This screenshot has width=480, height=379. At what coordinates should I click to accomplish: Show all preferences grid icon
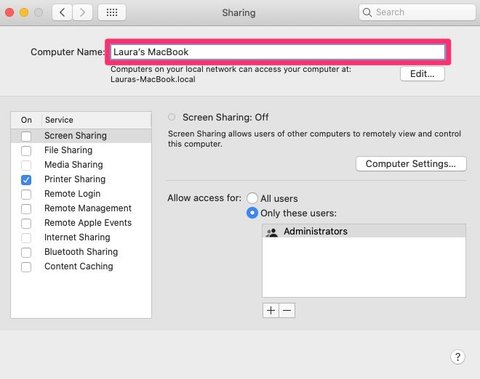(112, 13)
